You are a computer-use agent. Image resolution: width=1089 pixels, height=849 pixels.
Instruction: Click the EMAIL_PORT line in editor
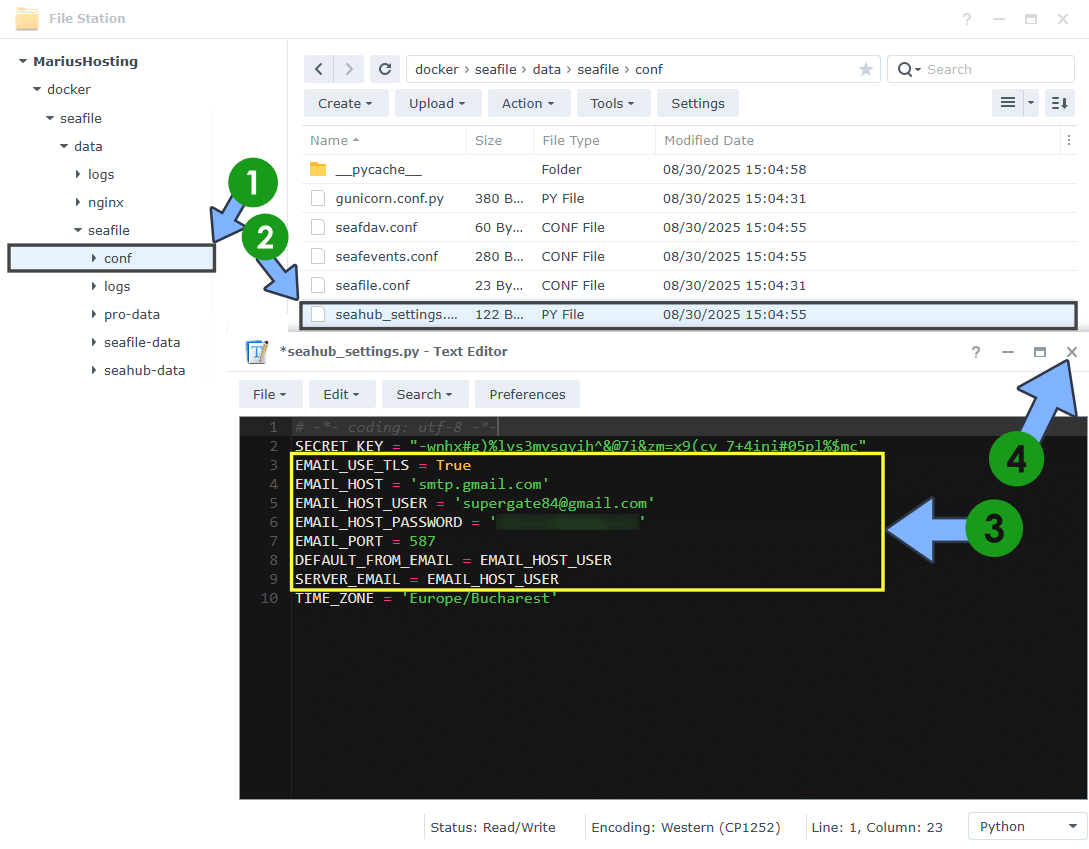click(x=365, y=541)
